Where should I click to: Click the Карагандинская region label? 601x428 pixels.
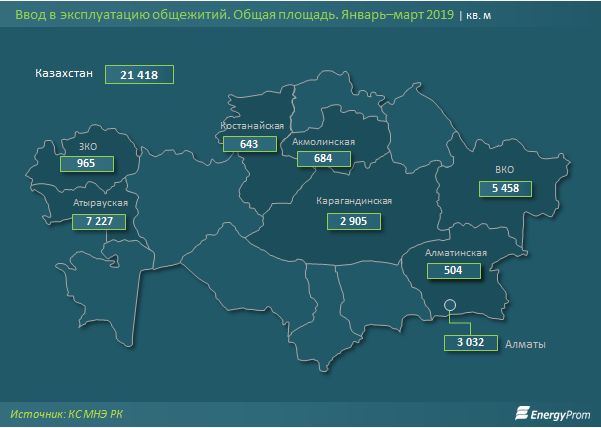click(x=354, y=201)
